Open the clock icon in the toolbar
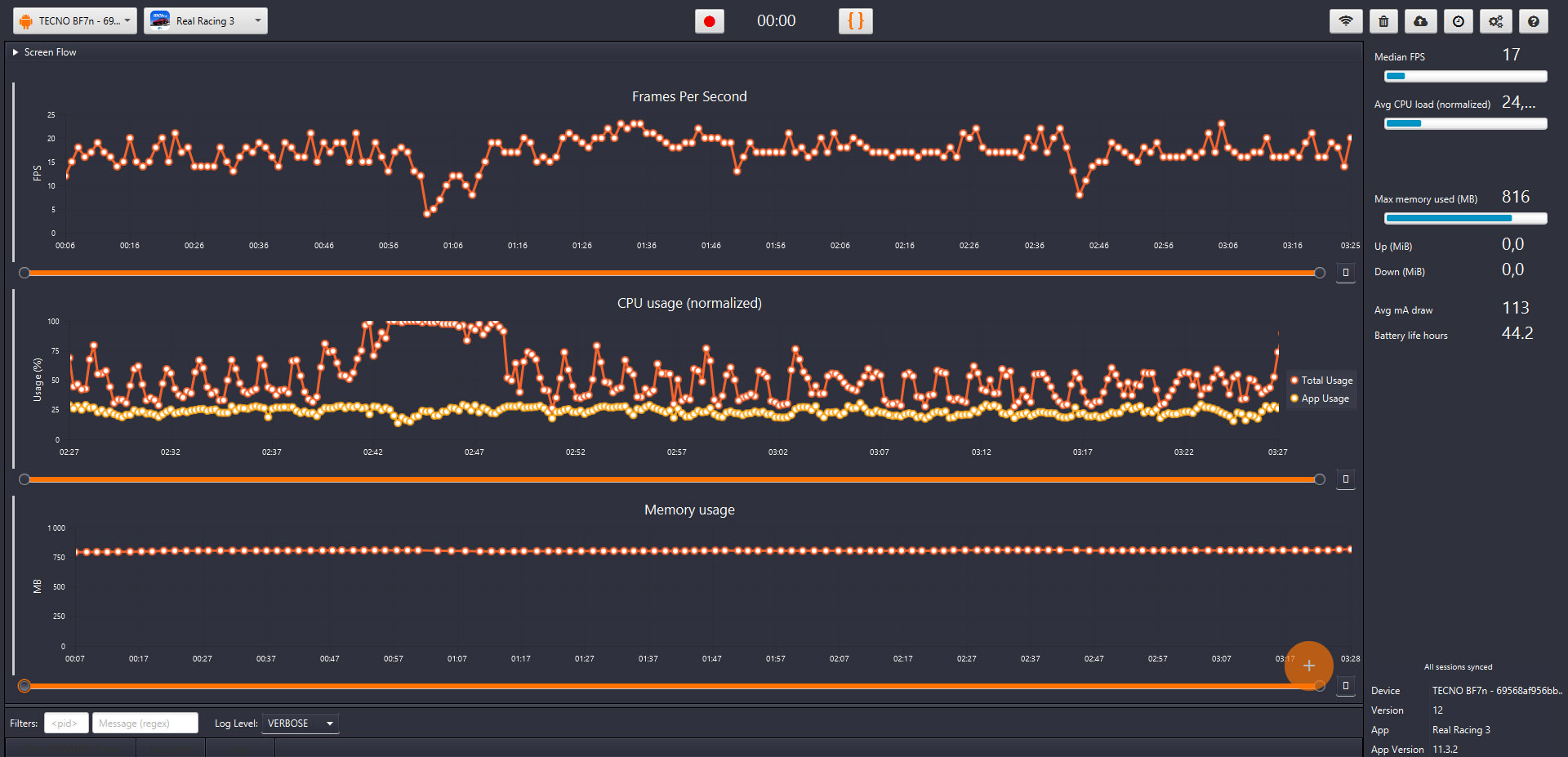The height and width of the screenshot is (757, 1568). coord(1459,21)
